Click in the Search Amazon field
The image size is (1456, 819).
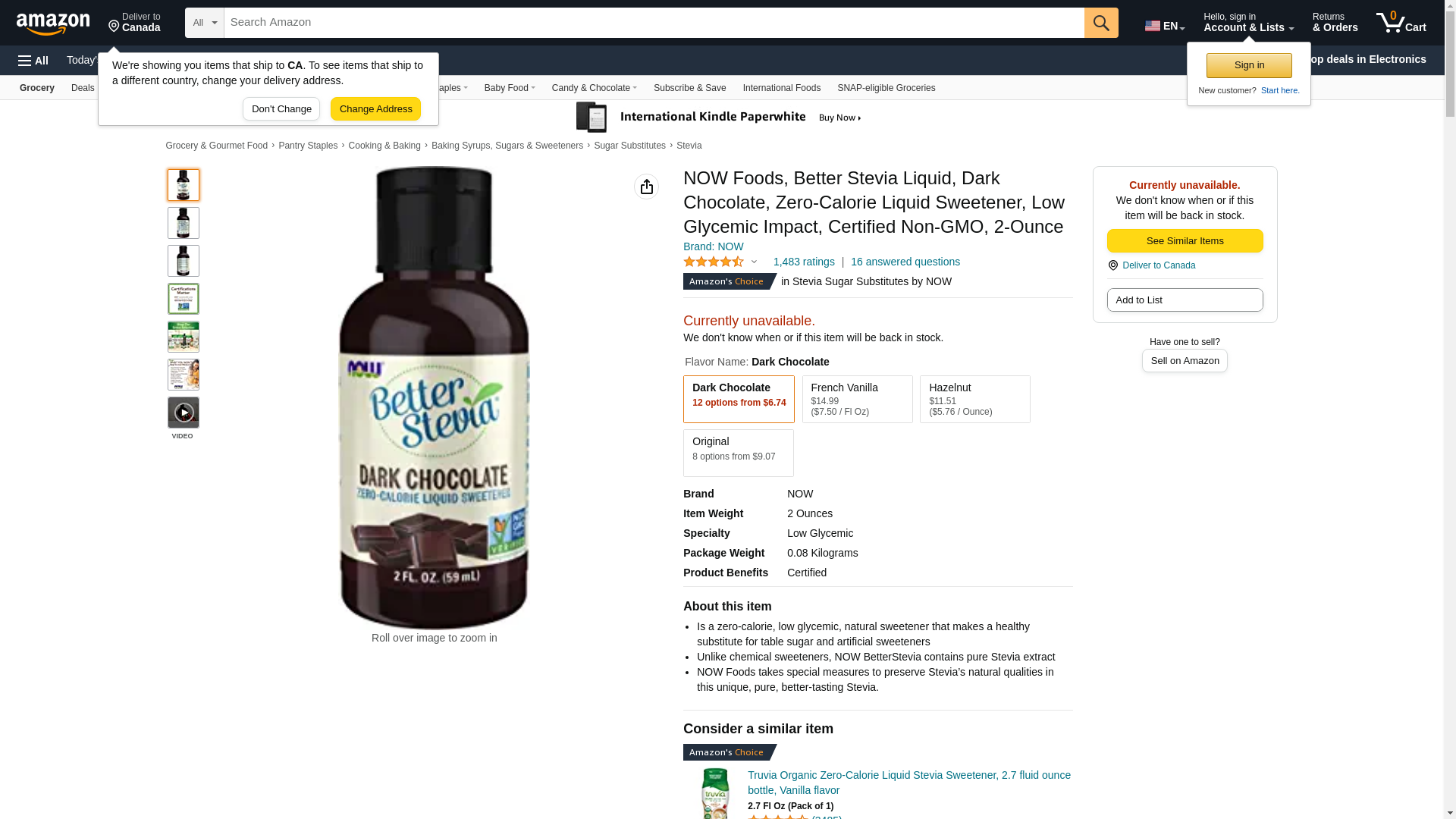654,23
